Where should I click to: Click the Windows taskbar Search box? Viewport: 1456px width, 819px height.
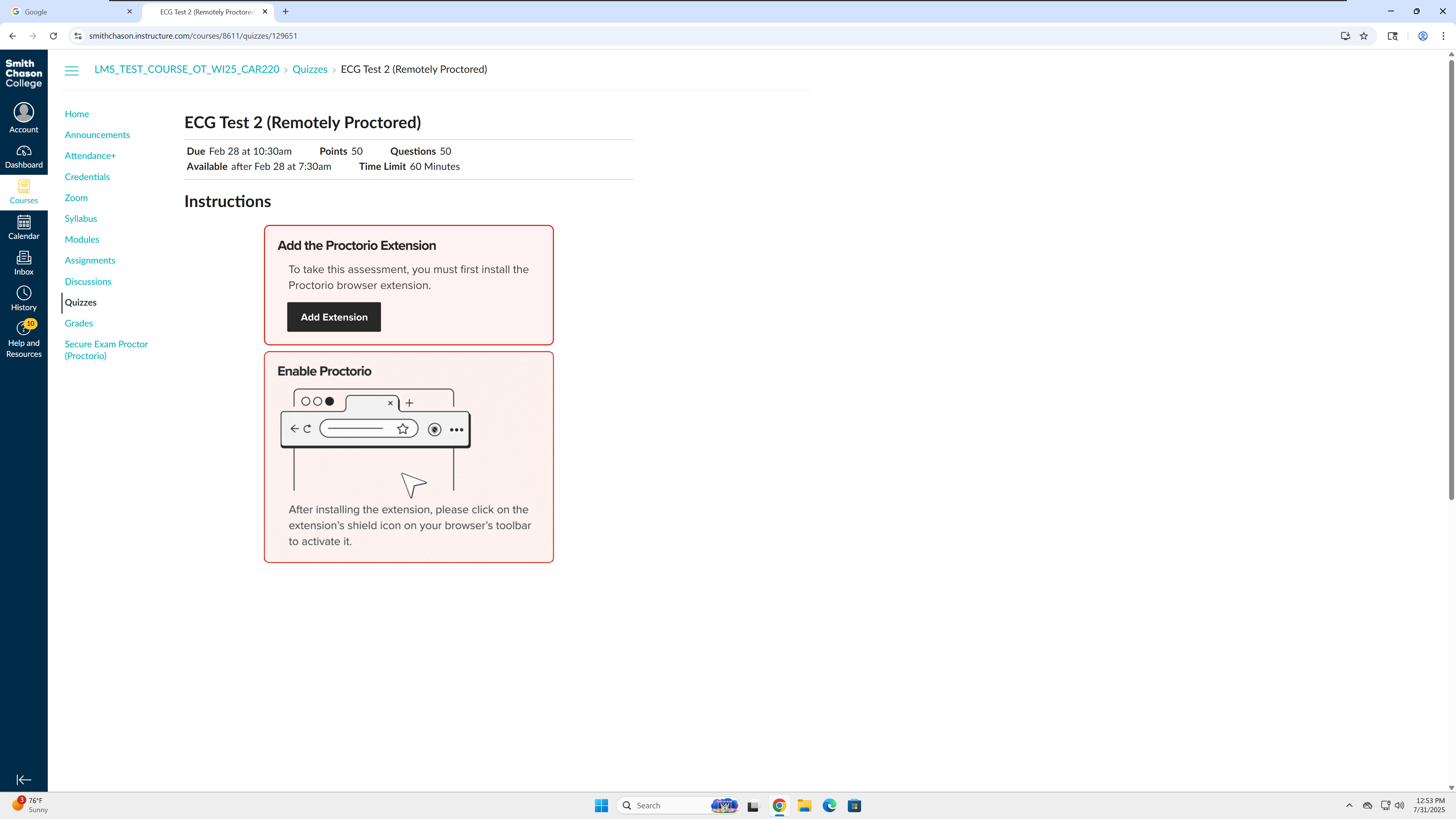(x=678, y=805)
